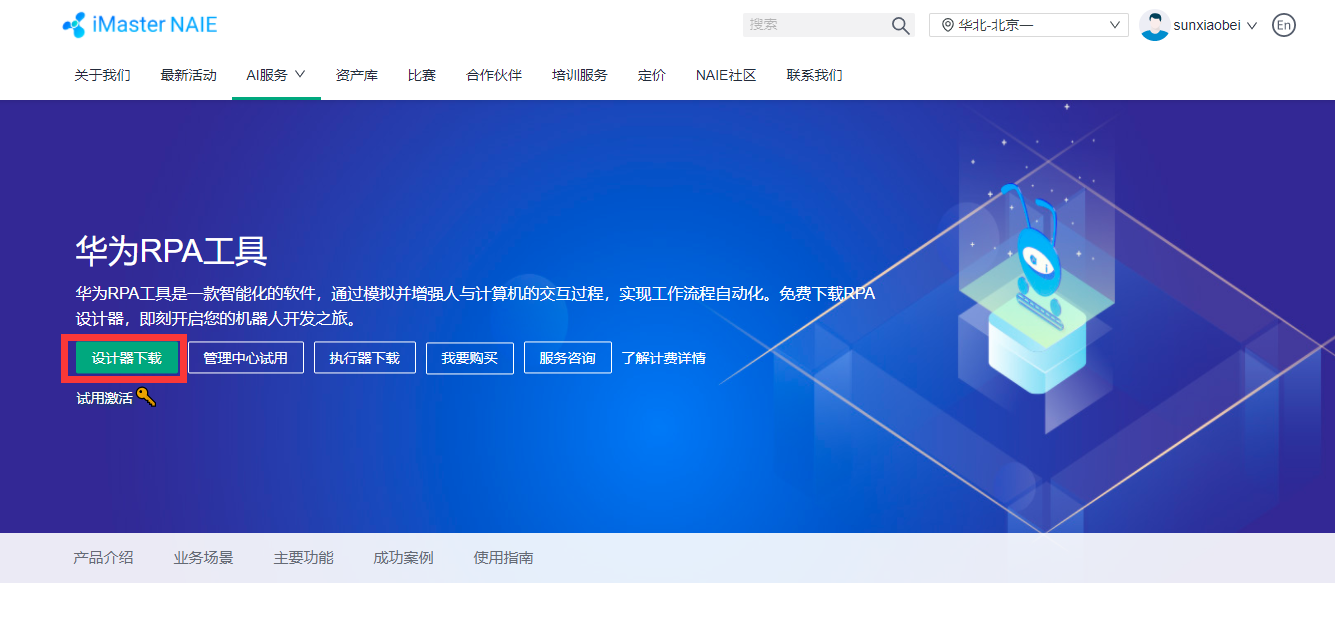The height and width of the screenshot is (637, 1335).
Task: Click the sunxiaobei user avatar
Action: pyautogui.click(x=1154, y=25)
